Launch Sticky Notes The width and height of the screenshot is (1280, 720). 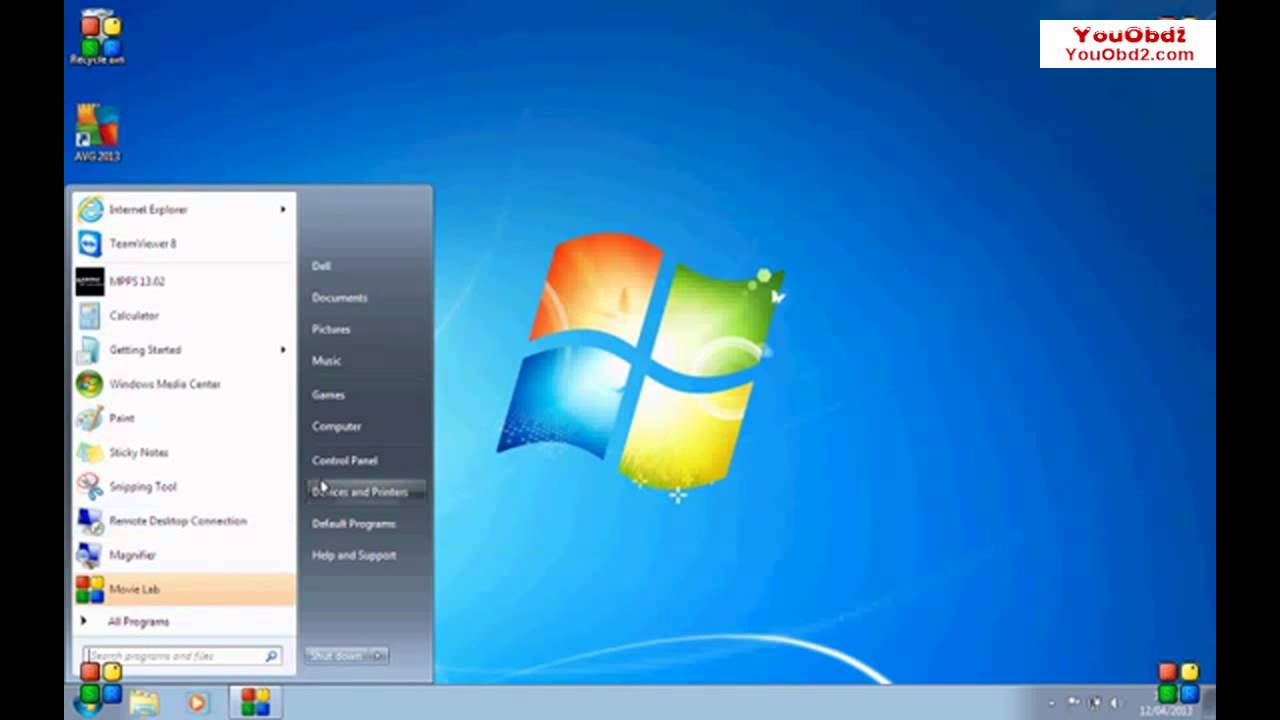184,453
